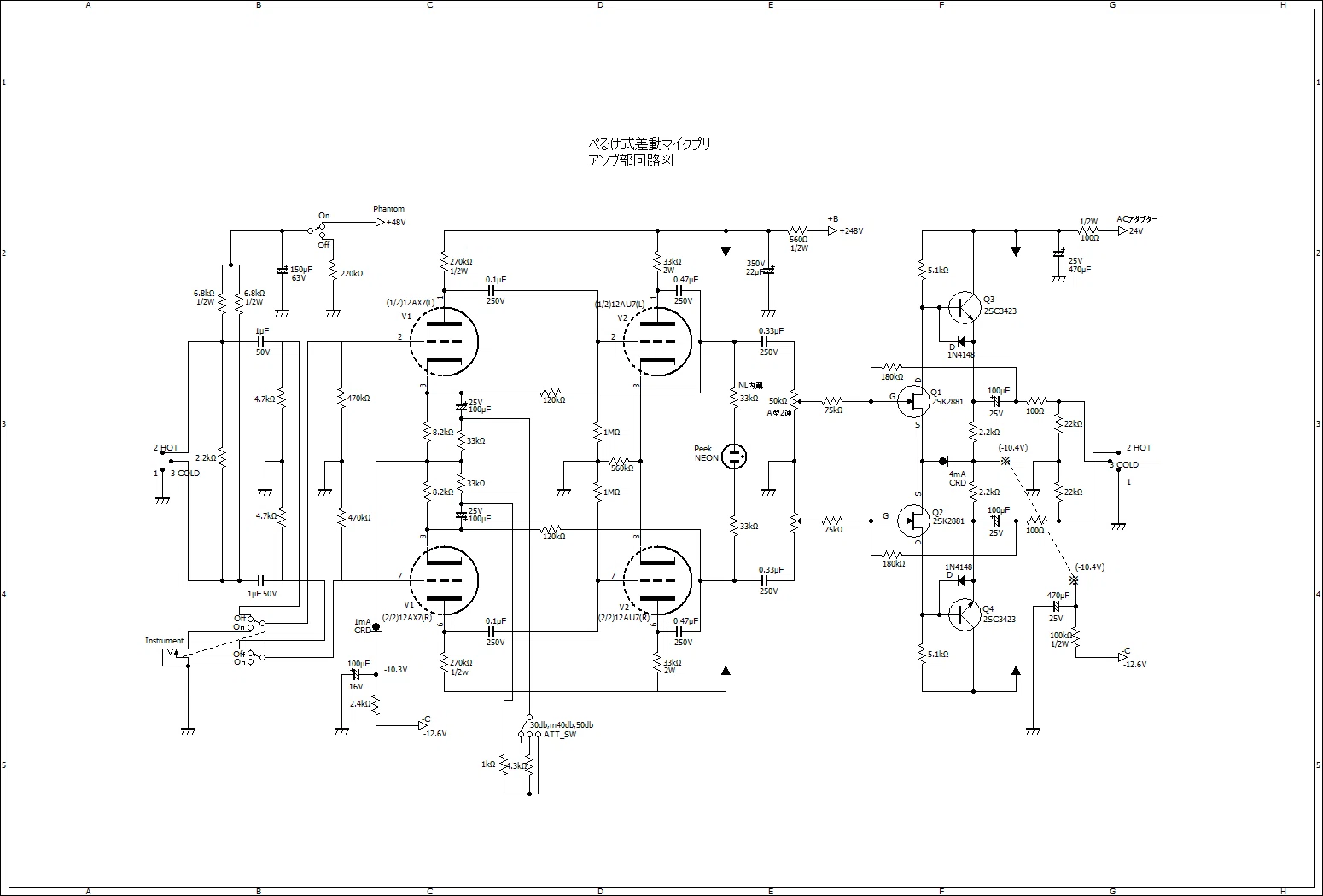The height and width of the screenshot is (896, 1323).
Task: Click the NL内蔵 label
Action: click(x=751, y=386)
